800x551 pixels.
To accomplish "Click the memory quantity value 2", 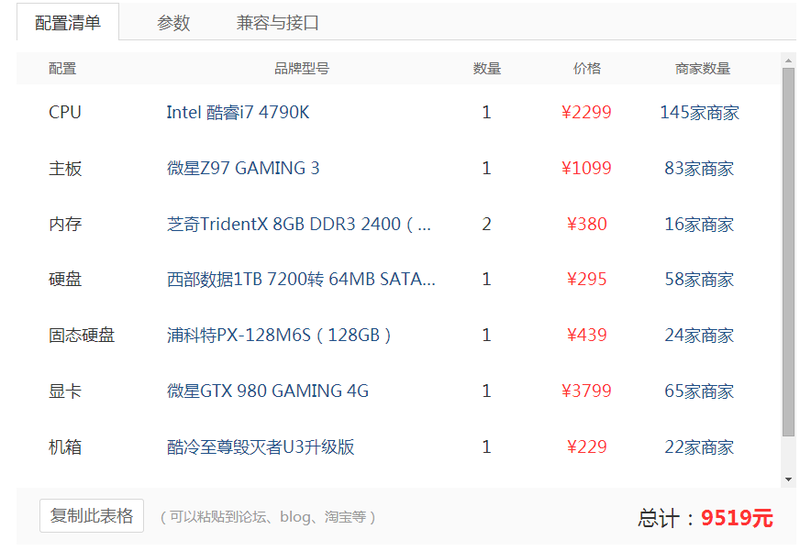I will click(486, 224).
